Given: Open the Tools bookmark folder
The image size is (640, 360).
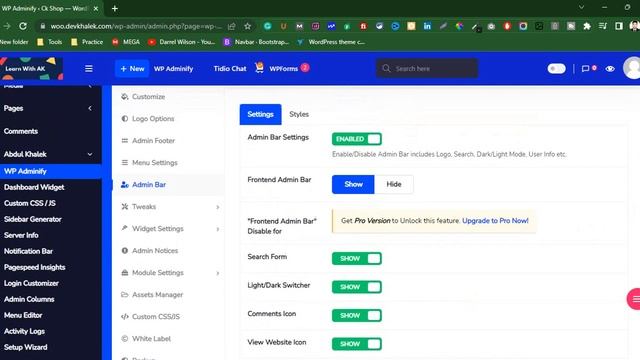Looking at the screenshot, I should pos(49,42).
